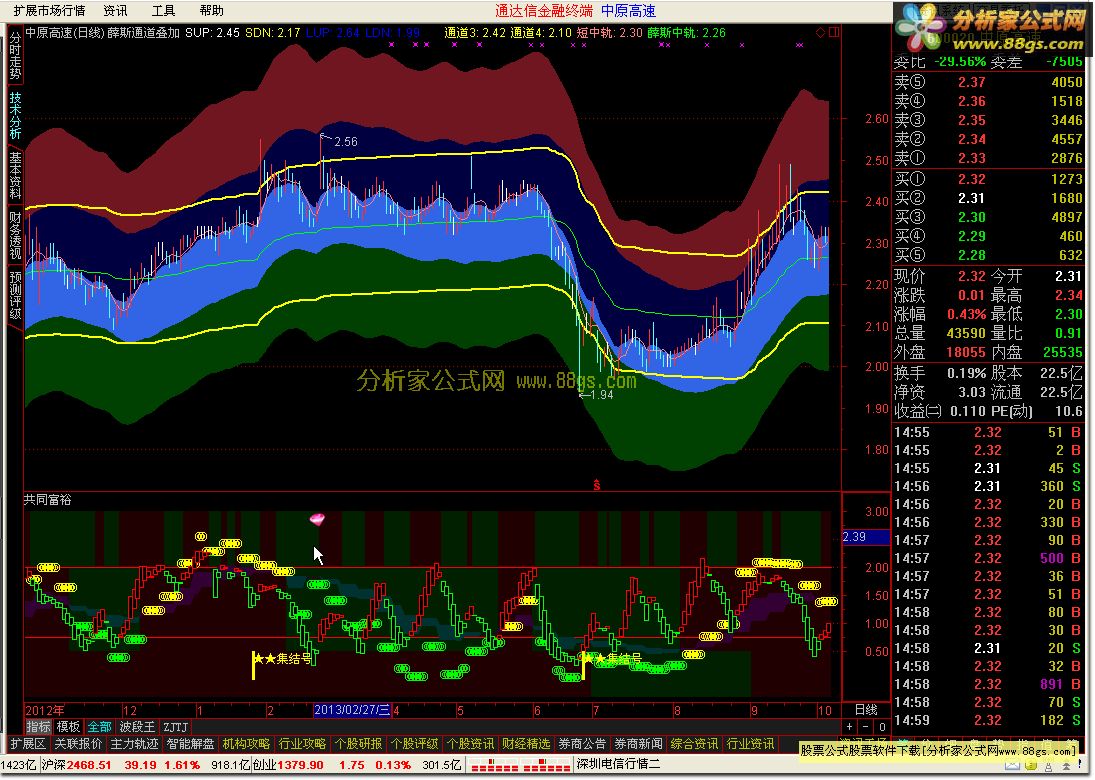Open the 扩展区 bottom tab
The height and width of the screenshot is (780, 1095).
(x=28, y=744)
